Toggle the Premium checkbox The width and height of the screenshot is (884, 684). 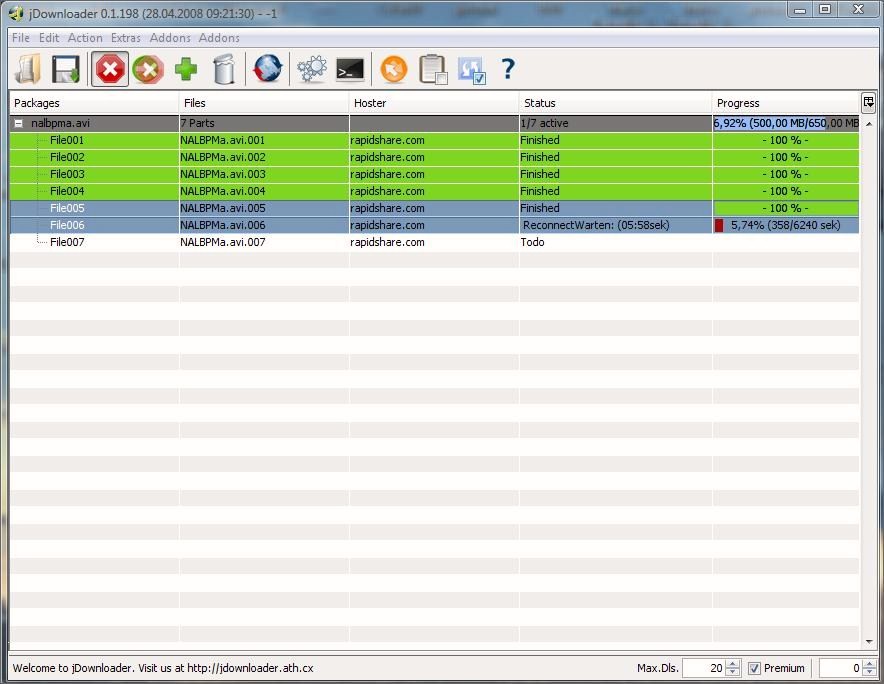(x=755, y=668)
